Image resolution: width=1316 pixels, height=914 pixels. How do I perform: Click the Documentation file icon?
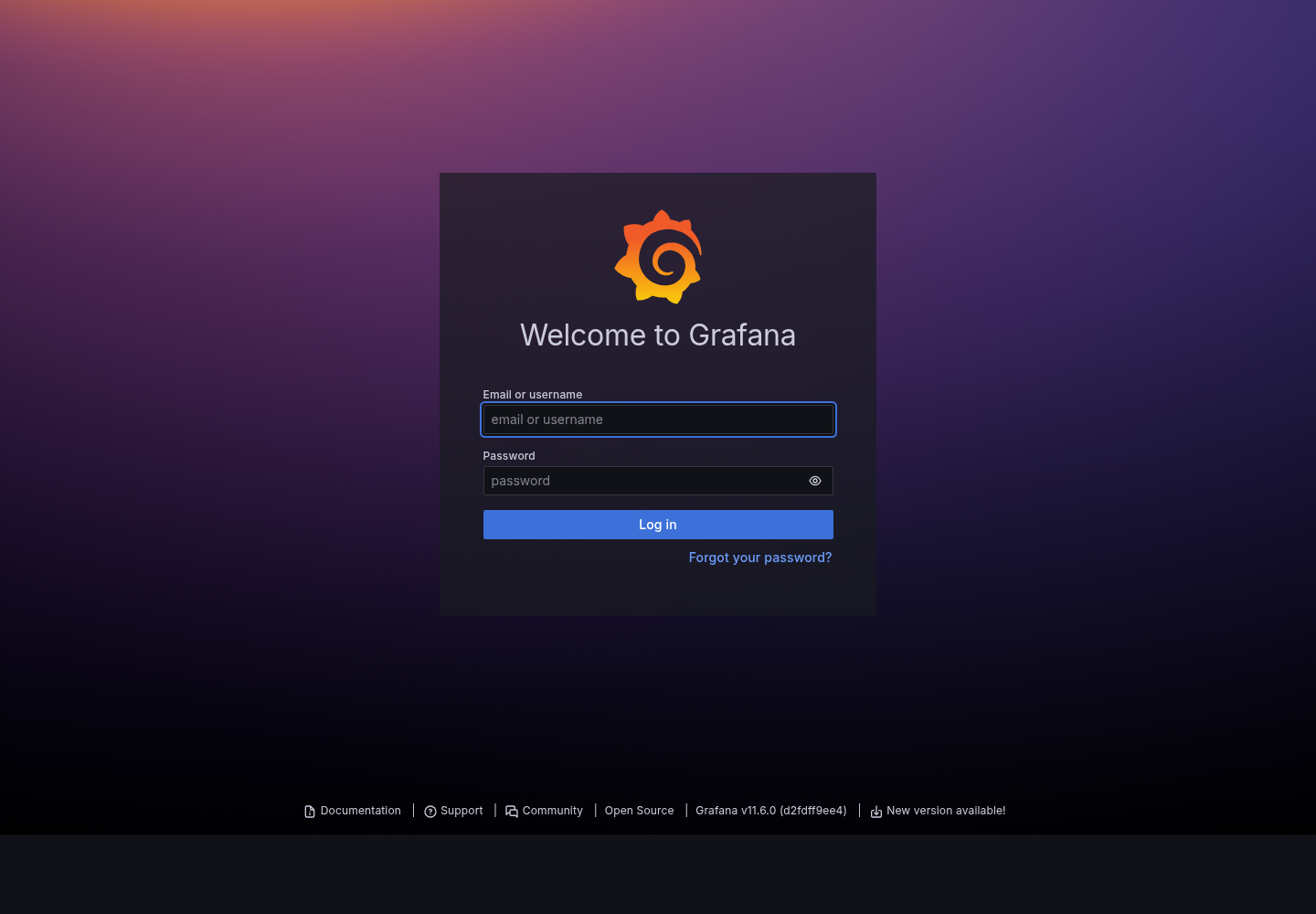click(x=310, y=812)
